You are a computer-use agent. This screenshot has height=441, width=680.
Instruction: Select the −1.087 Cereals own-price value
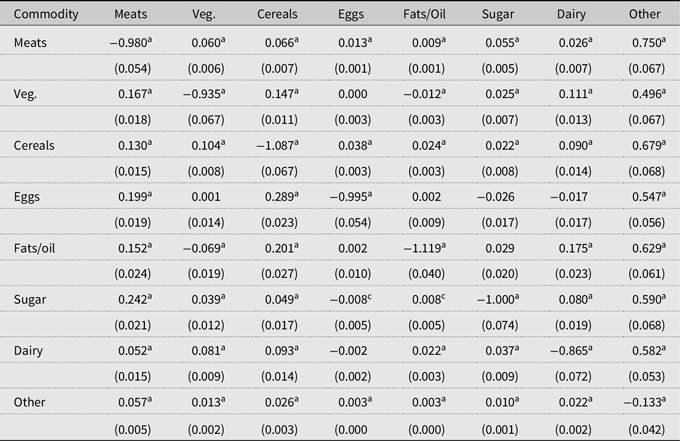[275, 144]
